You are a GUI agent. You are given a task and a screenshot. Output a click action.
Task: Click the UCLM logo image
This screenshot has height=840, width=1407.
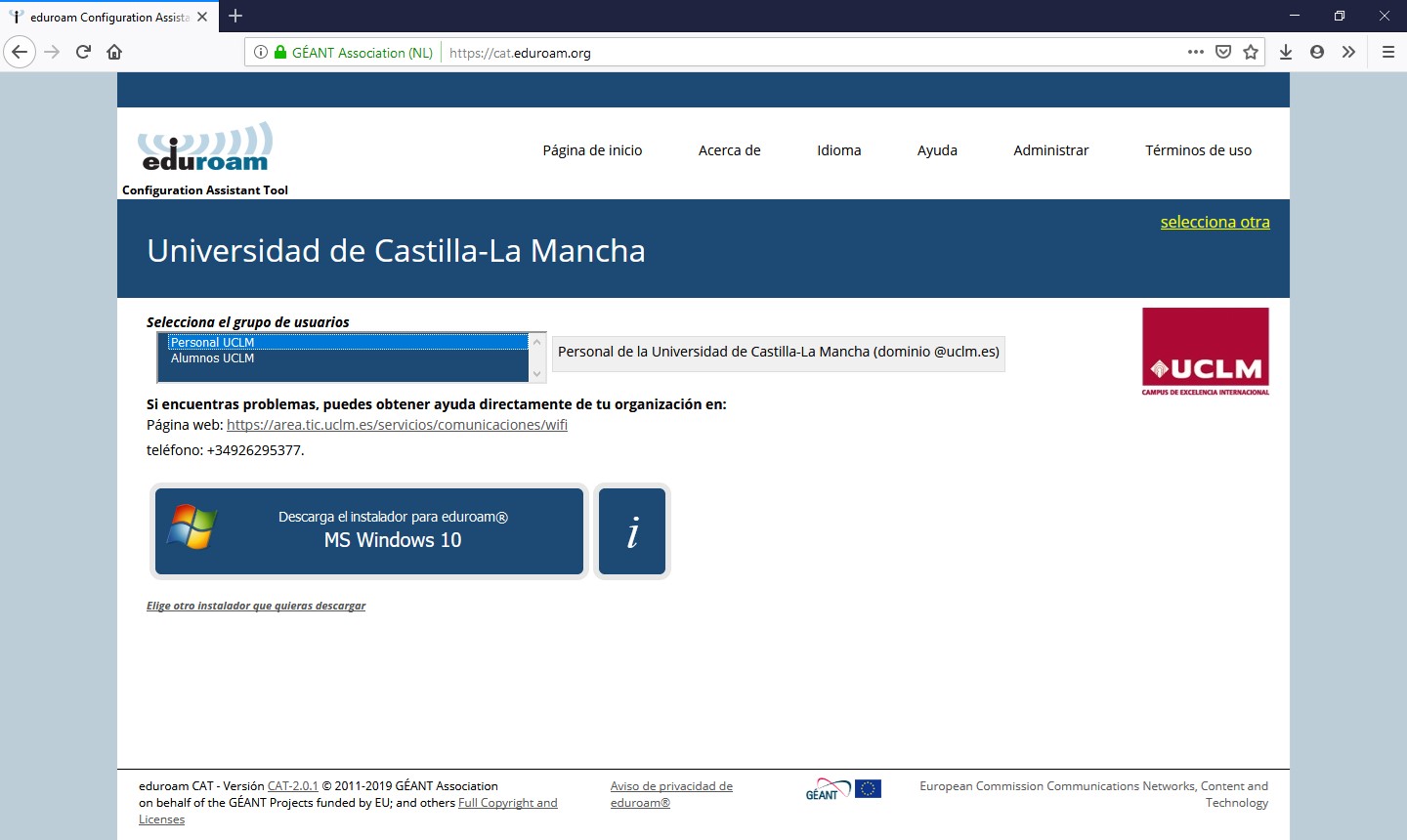(1206, 352)
